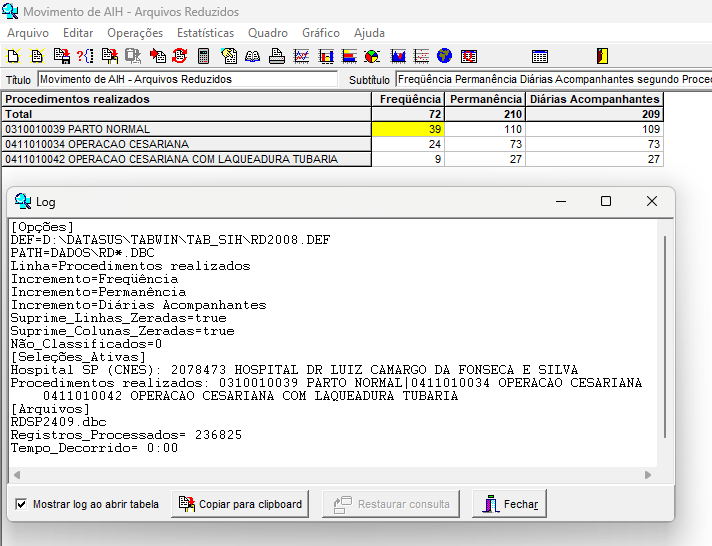Screen dimensions: 712x546
Task: Open the Gráfico menu
Action: [x=321, y=33]
